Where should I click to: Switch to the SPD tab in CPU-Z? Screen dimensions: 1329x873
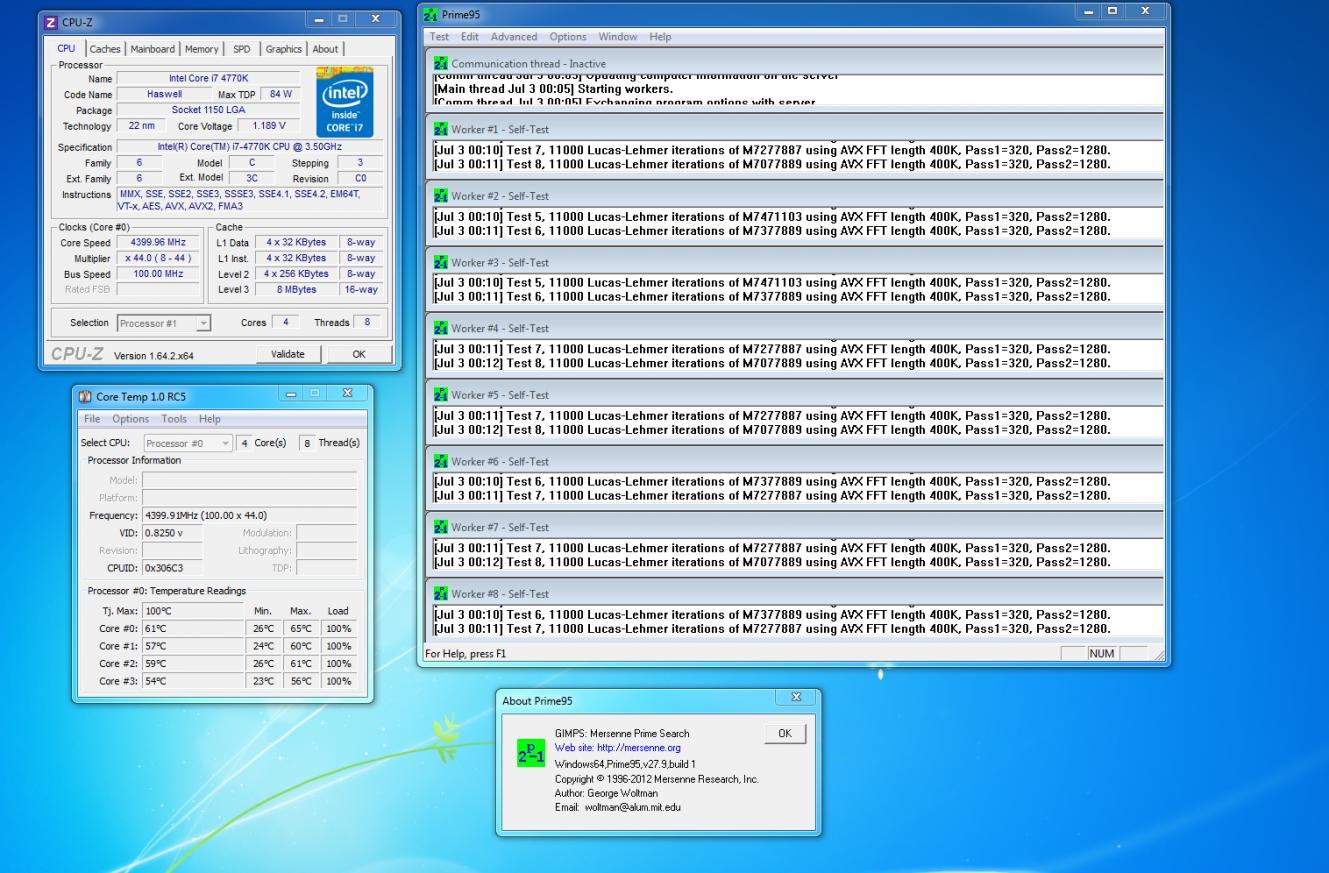pos(242,48)
